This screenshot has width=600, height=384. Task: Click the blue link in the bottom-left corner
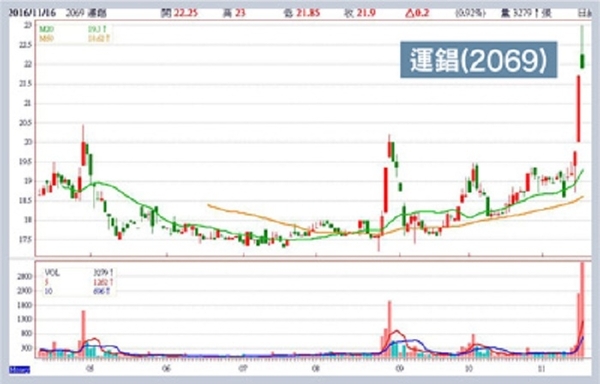tap(19, 370)
